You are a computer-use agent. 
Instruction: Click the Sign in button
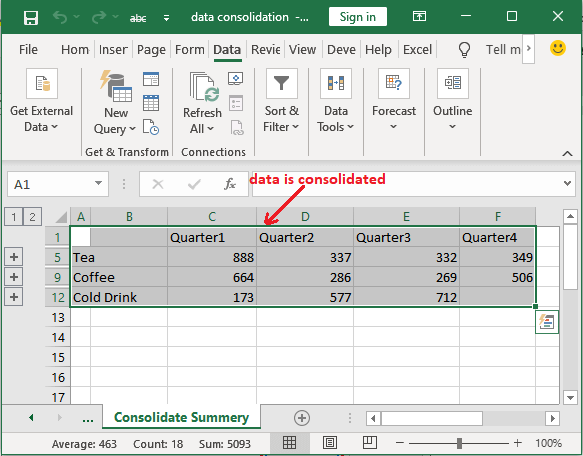click(x=358, y=17)
